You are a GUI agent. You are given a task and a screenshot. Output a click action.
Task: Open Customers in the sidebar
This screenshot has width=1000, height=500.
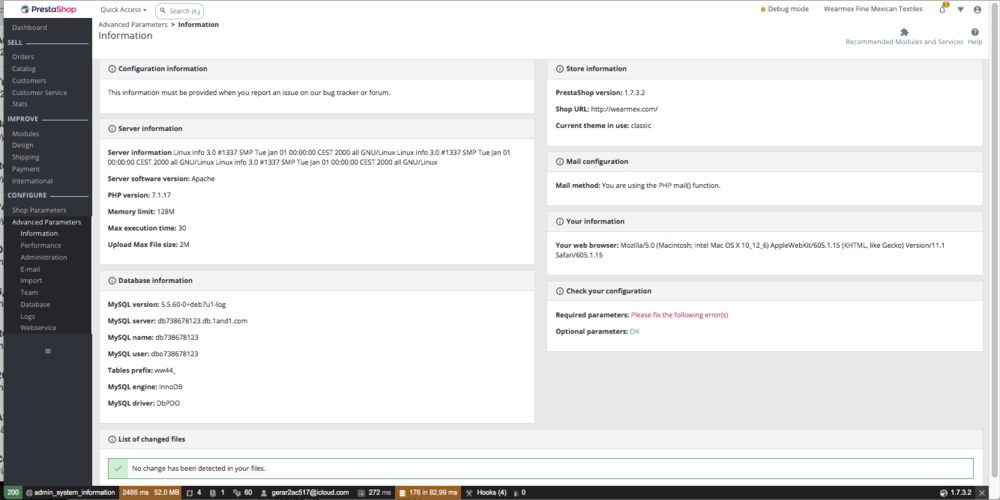tap(29, 80)
